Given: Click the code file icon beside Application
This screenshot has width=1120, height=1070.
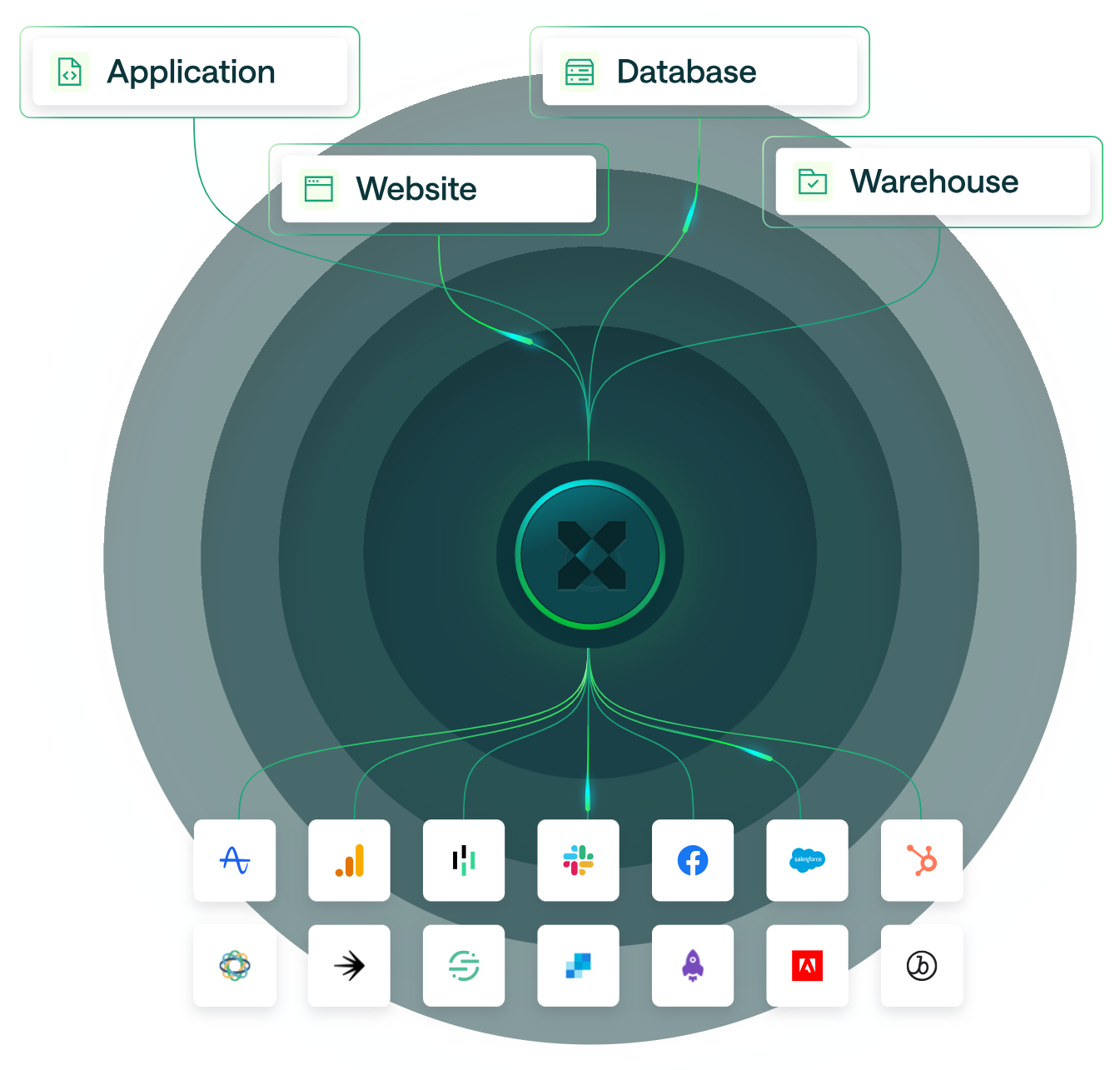Looking at the screenshot, I should click(70, 72).
